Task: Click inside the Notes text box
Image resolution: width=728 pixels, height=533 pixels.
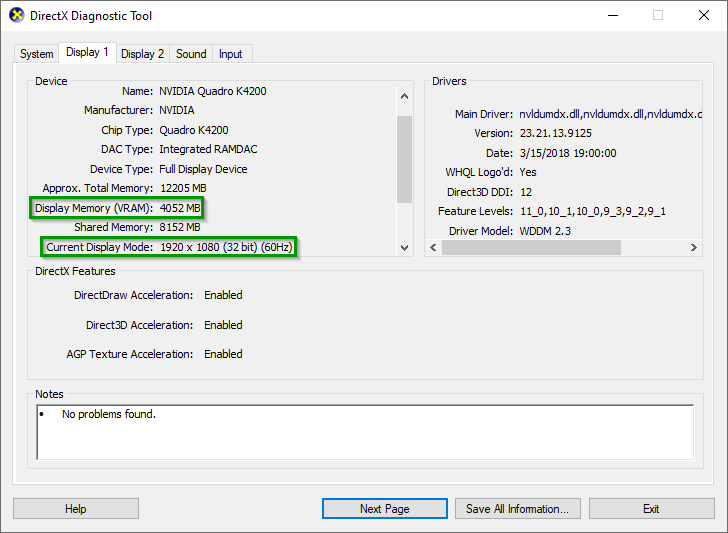Action: [x=364, y=431]
